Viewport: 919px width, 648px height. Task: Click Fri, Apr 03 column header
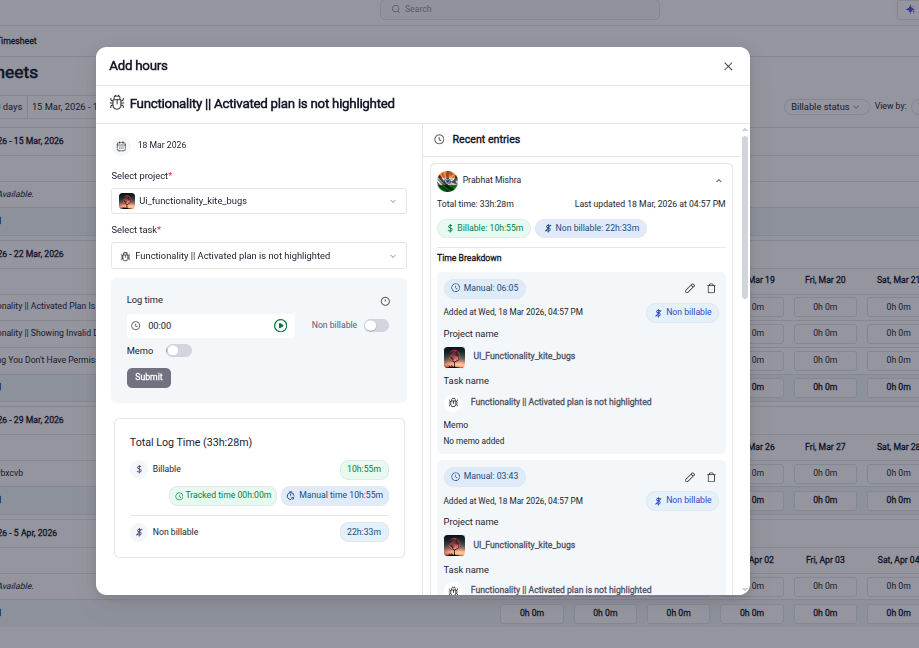(825, 560)
